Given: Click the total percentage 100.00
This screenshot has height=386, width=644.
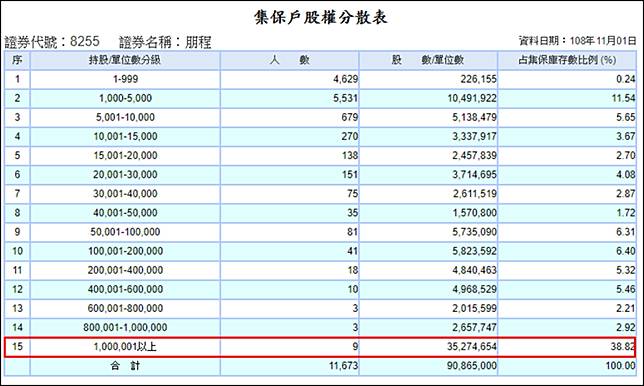Looking at the screenshot, I should [621, 365].
